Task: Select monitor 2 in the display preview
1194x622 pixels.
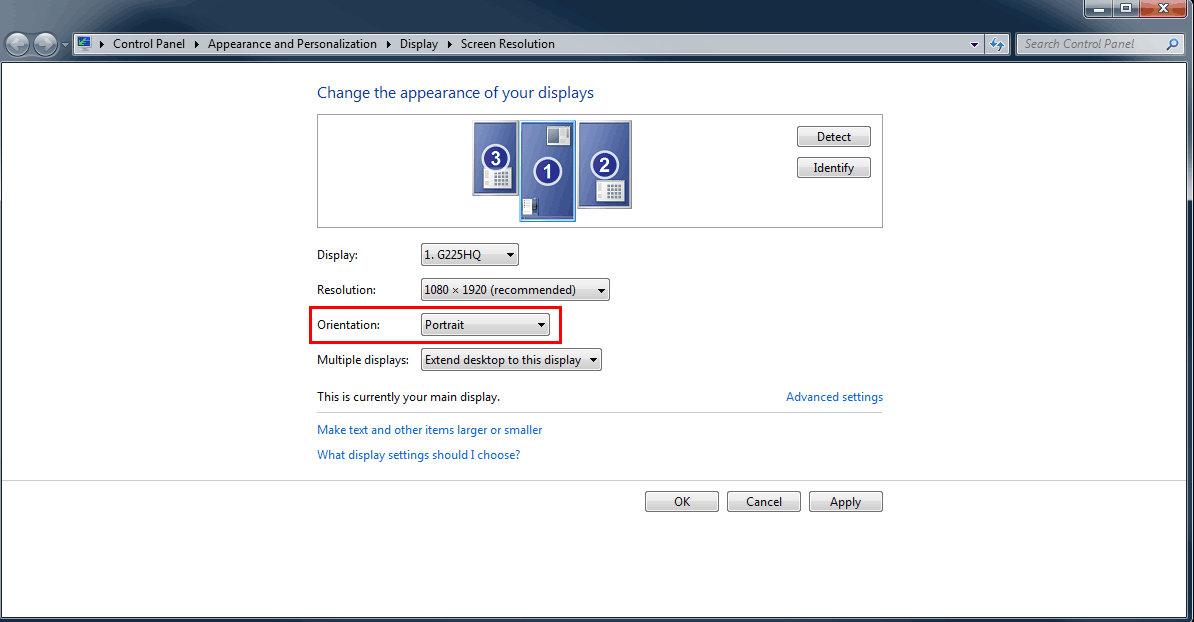Action: tap(604, 165)
